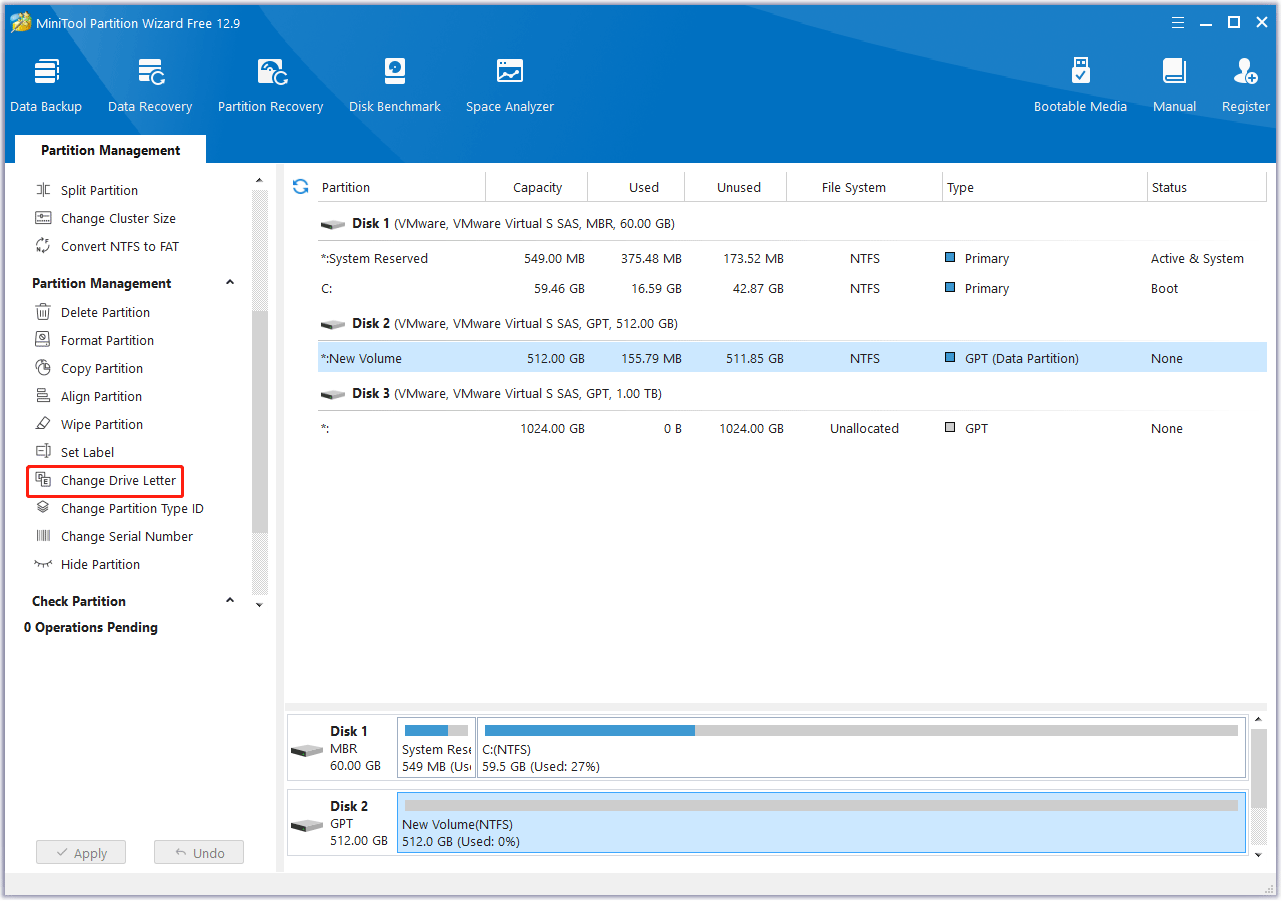This screenshot has width=1282, height=901.
Task: Click the Disk 1 header row in the table
Action: (x=792, y=224)
